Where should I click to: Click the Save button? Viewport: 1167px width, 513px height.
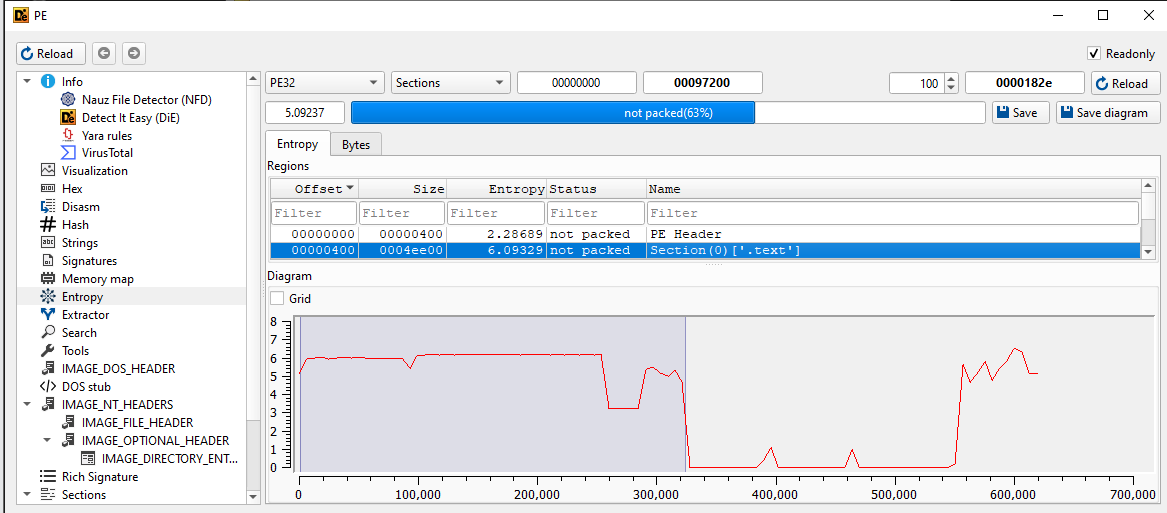coord(1020,113)
